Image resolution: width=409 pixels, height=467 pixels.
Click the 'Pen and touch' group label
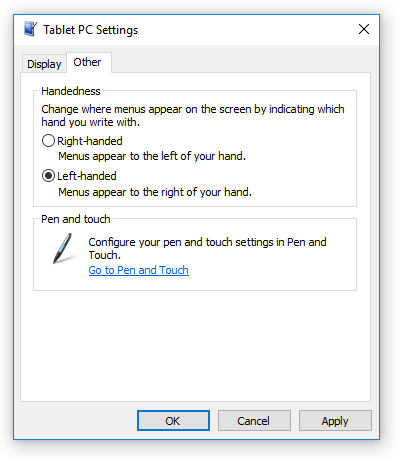point(76,219)
